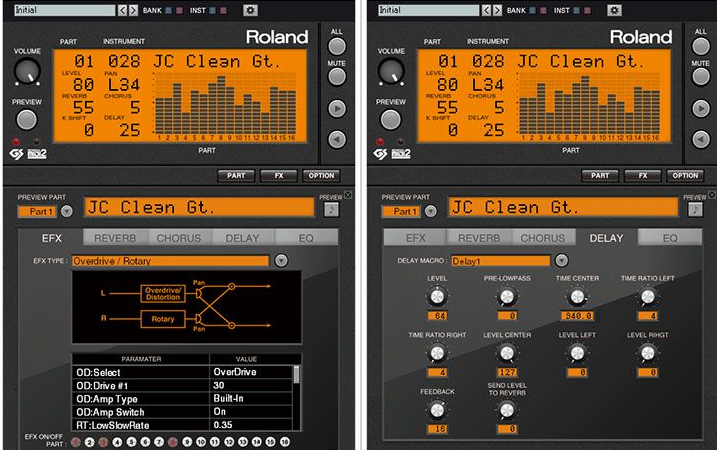
Task: Click the VOLUME knob in the EFX window
Action: click(x=27, y=71)
